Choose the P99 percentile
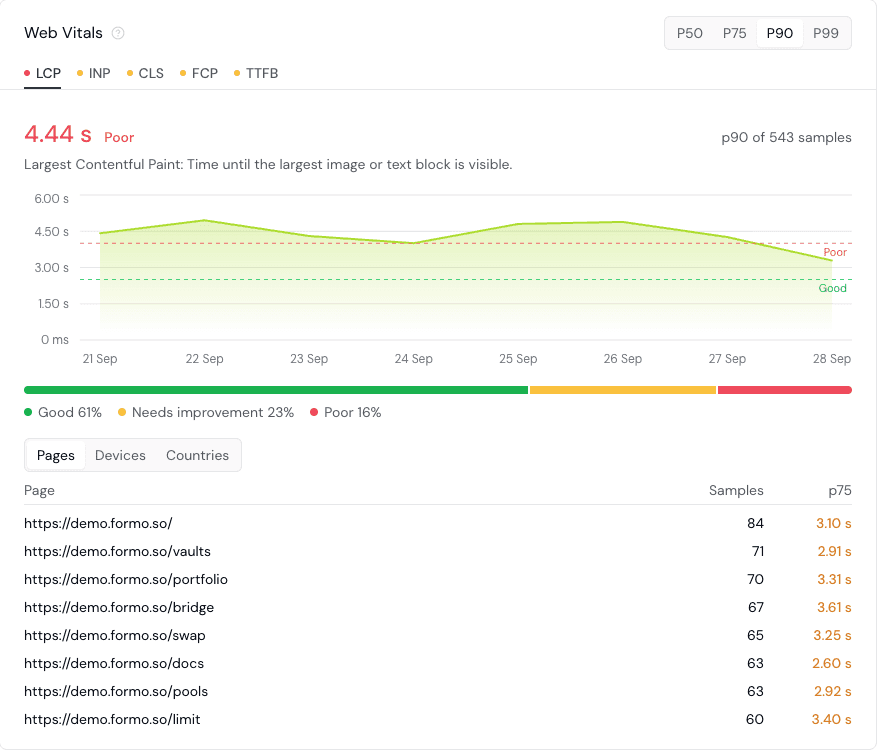Screen dimensions: 878x751 click(x=825, y=33)
